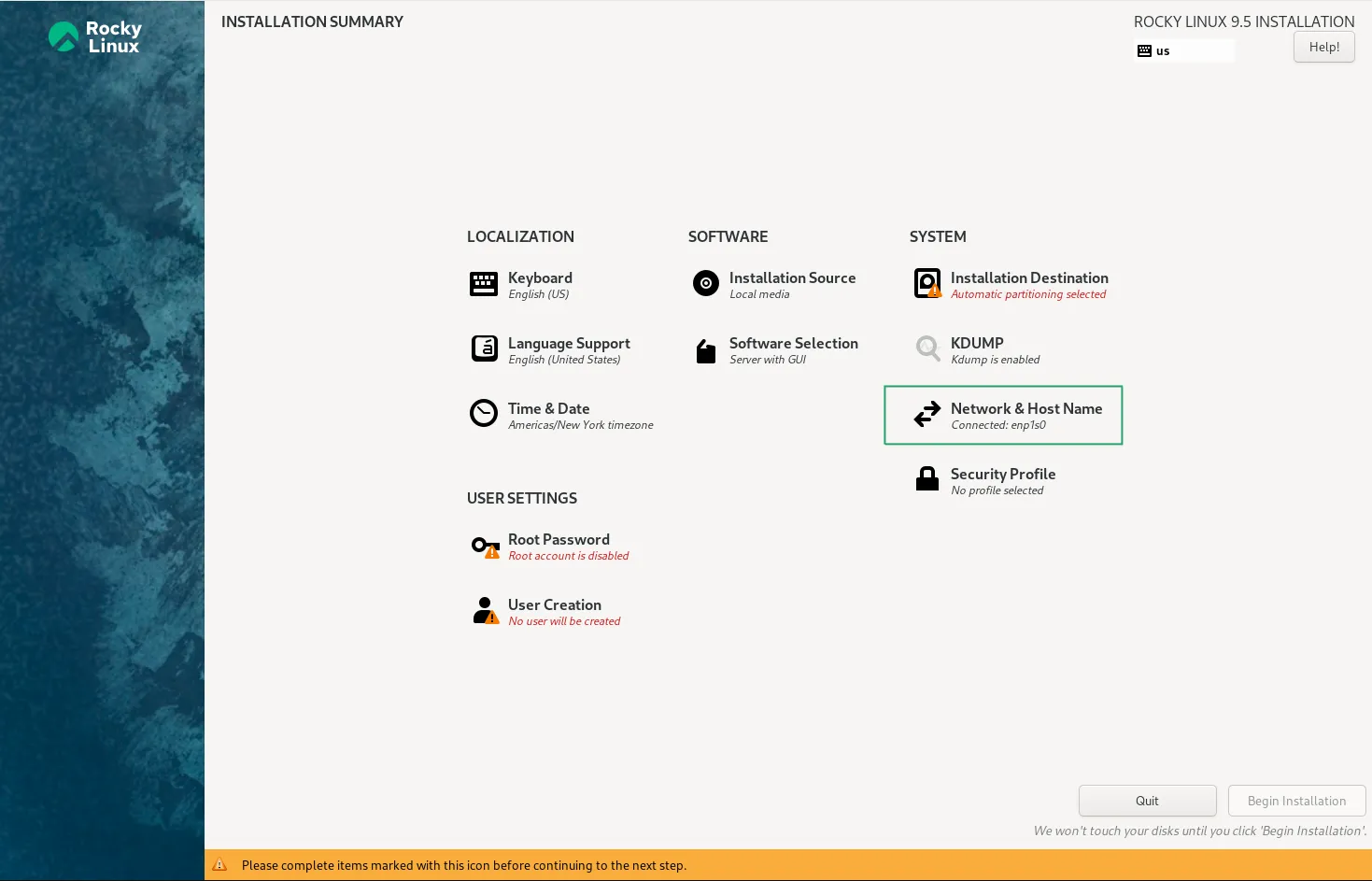
Task: Click the Installation Source disc icon
Action: (706, 283)
